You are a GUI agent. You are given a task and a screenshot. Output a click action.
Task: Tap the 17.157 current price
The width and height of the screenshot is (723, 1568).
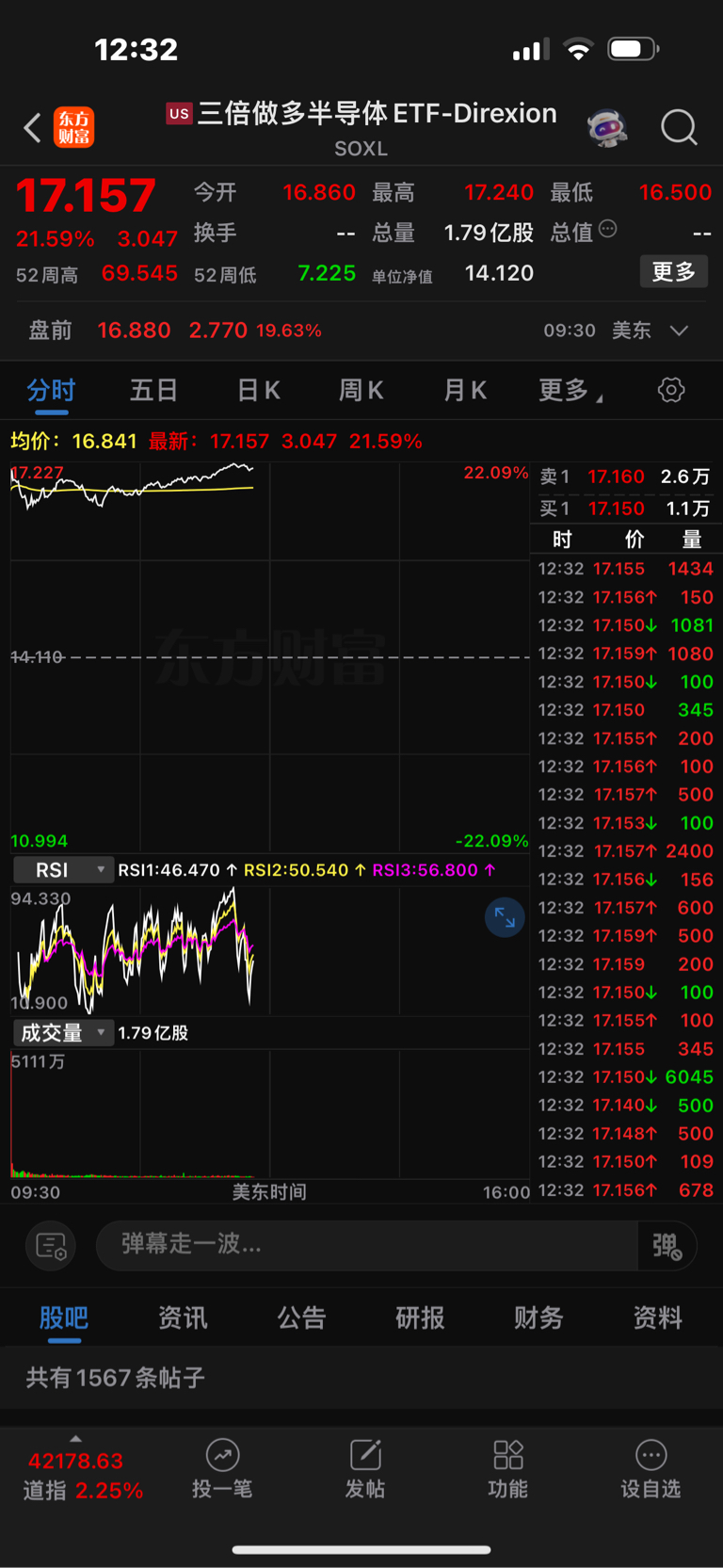pos(86,196)
